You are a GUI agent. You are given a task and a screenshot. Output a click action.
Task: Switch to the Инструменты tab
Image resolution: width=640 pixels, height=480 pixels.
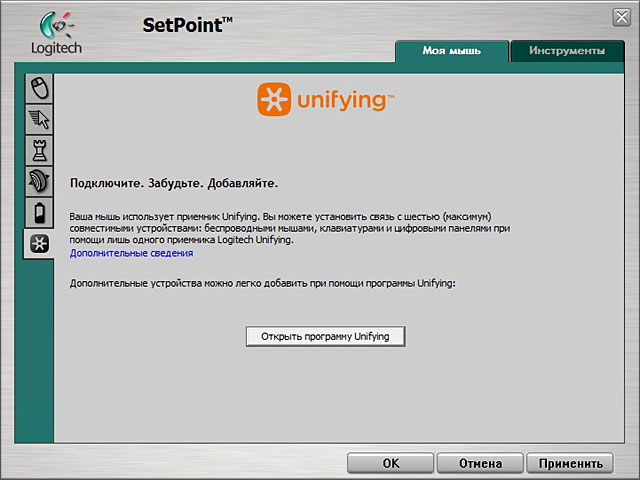[567, 51]
